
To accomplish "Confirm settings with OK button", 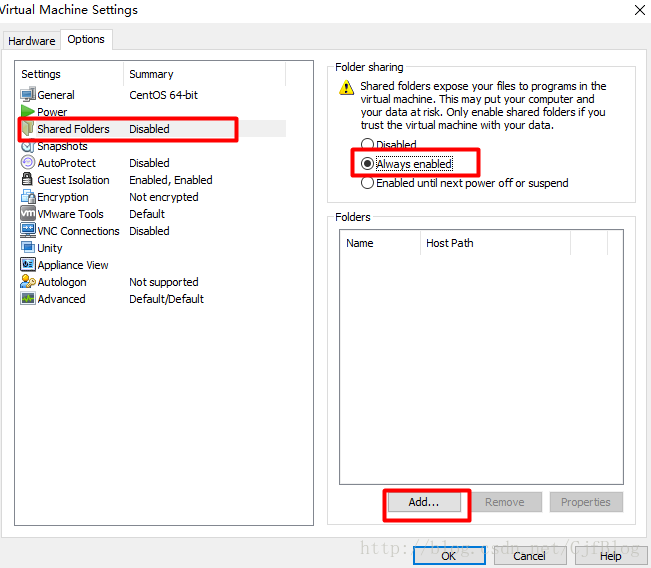I will (449, 556).
